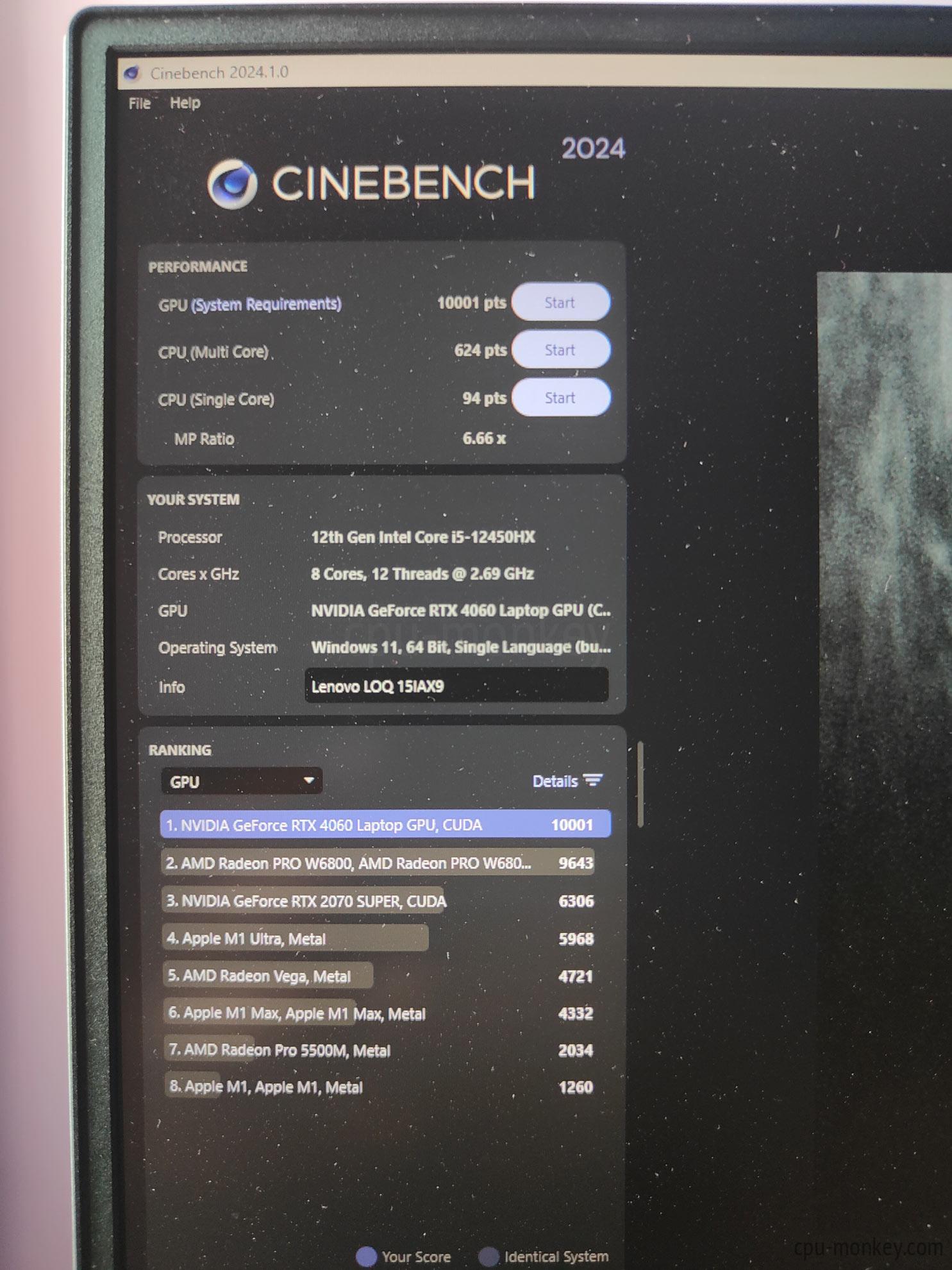Click the Windows 11 operating system value
Screen dimensions: 952x1270
point(461,647)
